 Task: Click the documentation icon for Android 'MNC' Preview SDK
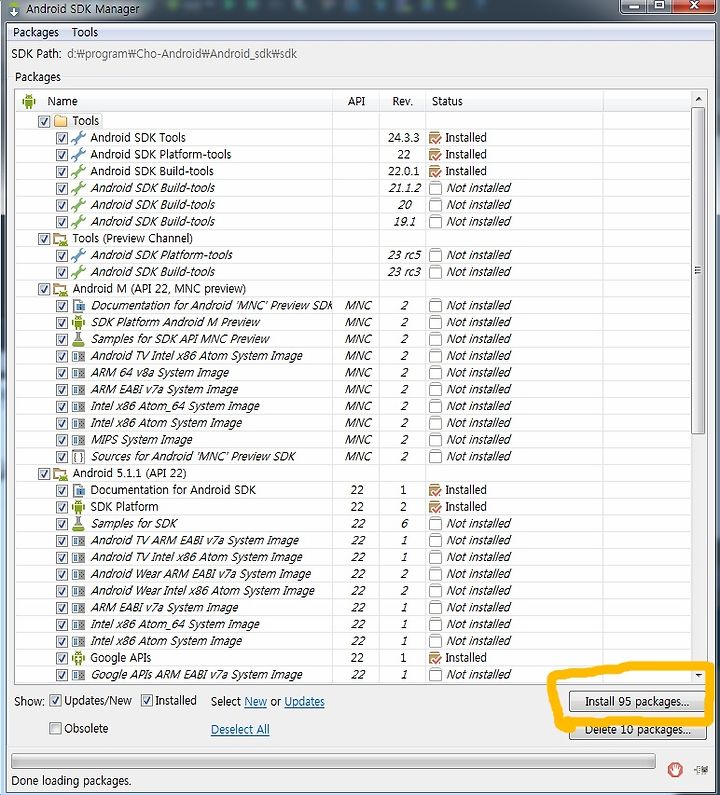pyautogui.click(x=79, y=306)
